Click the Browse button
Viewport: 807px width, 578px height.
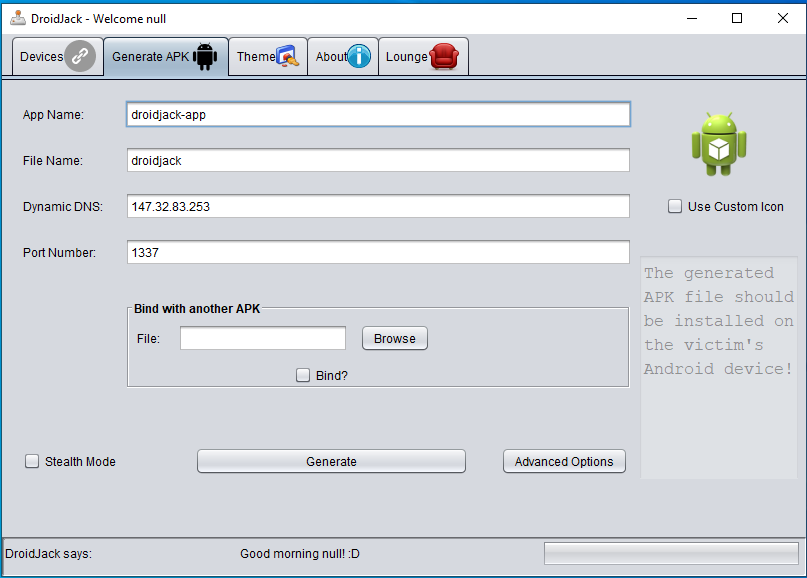[395, 338]
